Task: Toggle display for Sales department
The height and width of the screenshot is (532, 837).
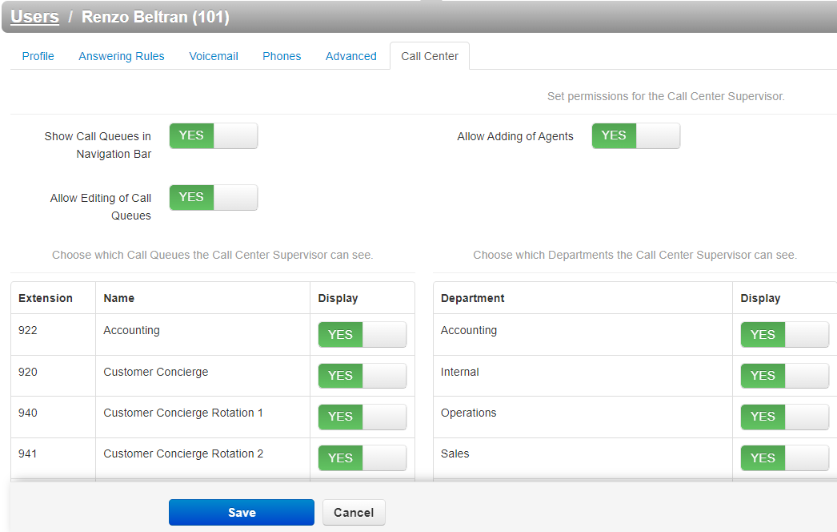Action: (785, 458)
